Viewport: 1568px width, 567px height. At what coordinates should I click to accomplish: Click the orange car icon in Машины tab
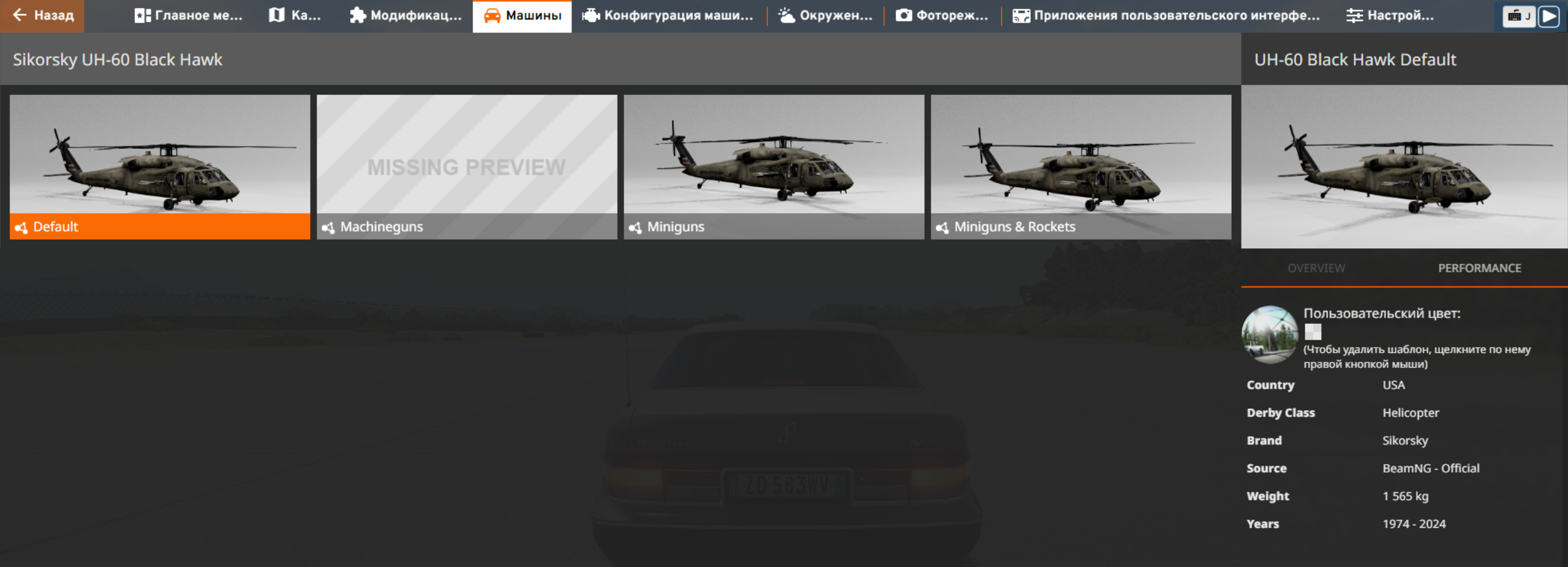tap(492, 15)
